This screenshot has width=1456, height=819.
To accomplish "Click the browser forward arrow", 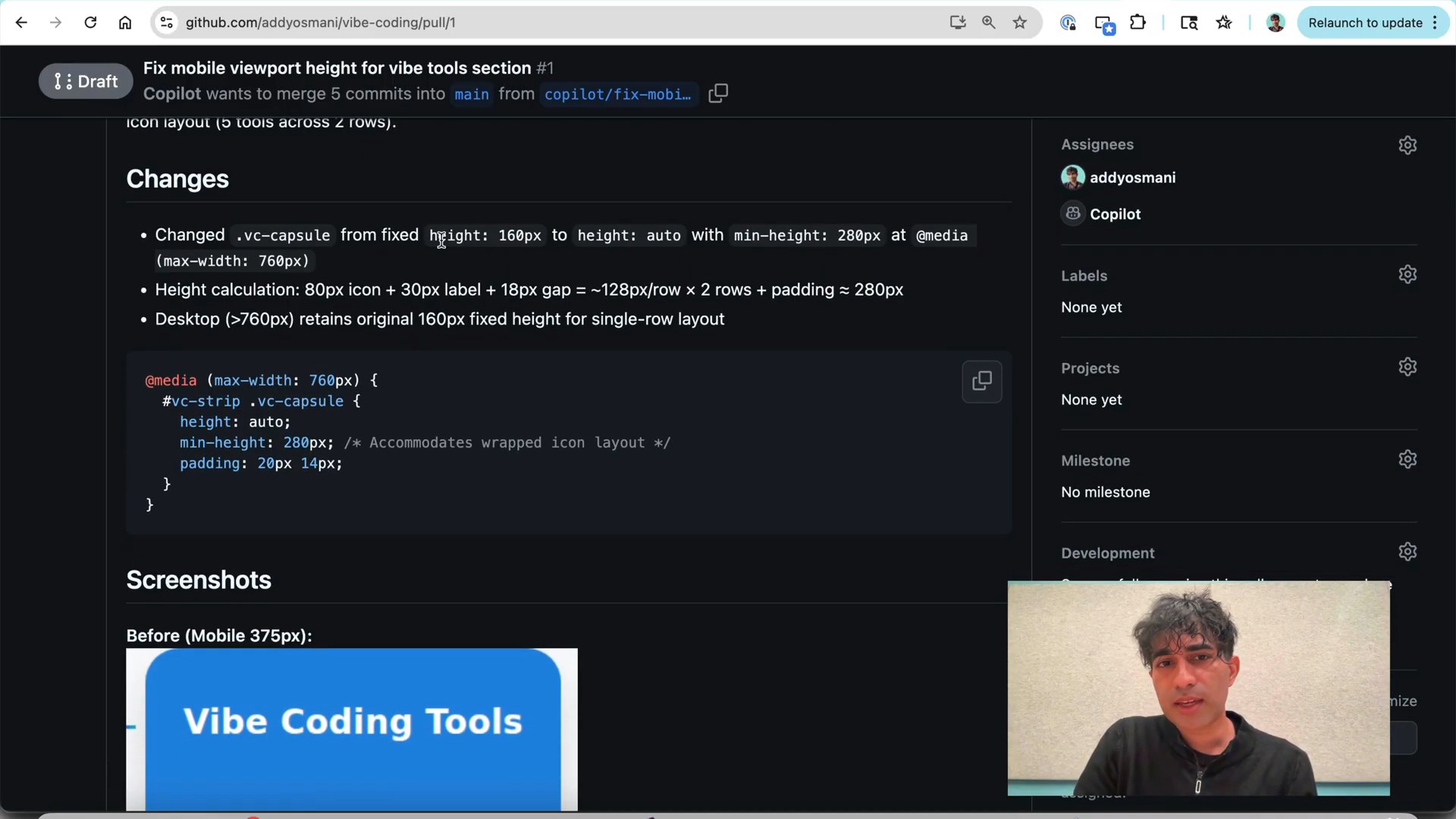I will [x=55, y=23].
